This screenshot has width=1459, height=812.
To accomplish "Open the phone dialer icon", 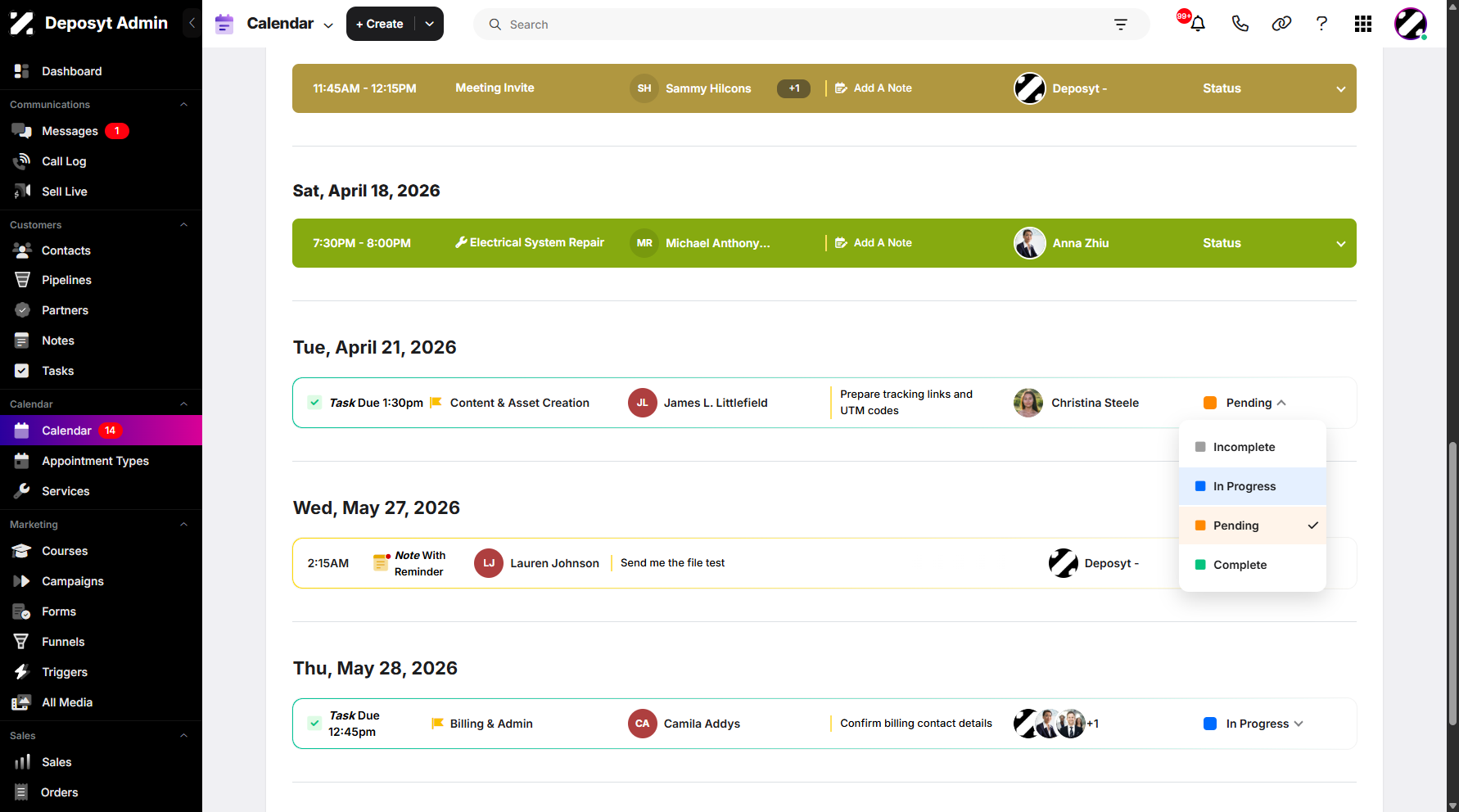I will tap(1240, 24).
